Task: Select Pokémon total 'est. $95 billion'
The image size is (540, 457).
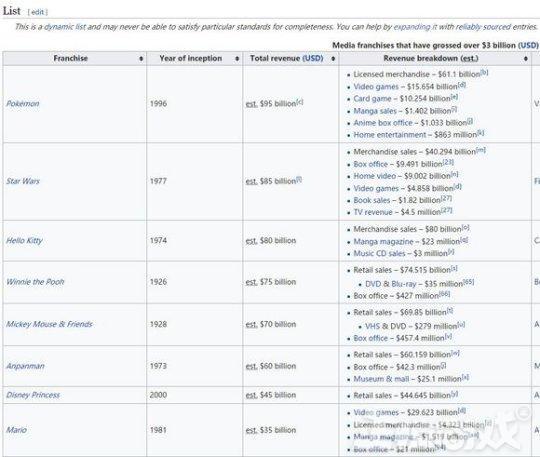Action: (271, 104)
